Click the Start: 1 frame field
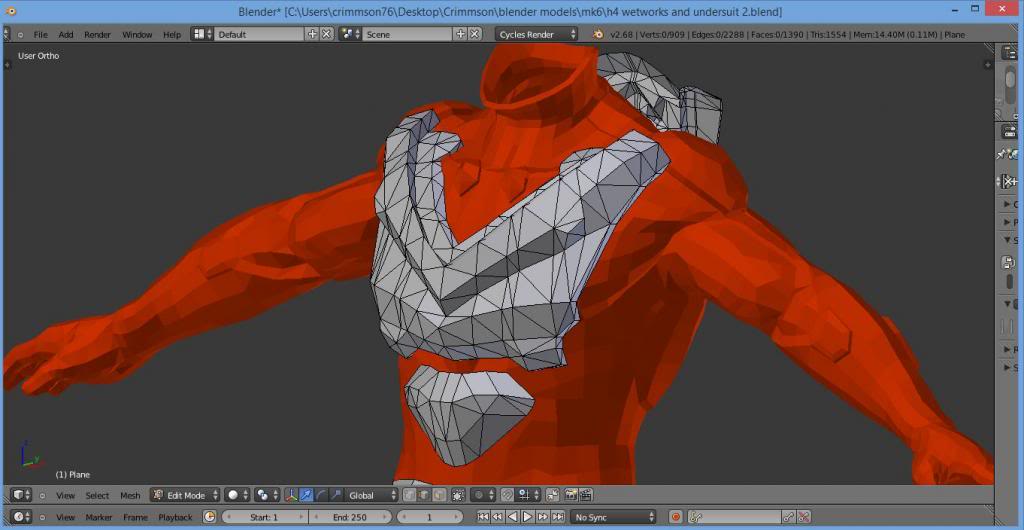Image resolution: width=1024 pixels, height=530 pixels. 264,517
